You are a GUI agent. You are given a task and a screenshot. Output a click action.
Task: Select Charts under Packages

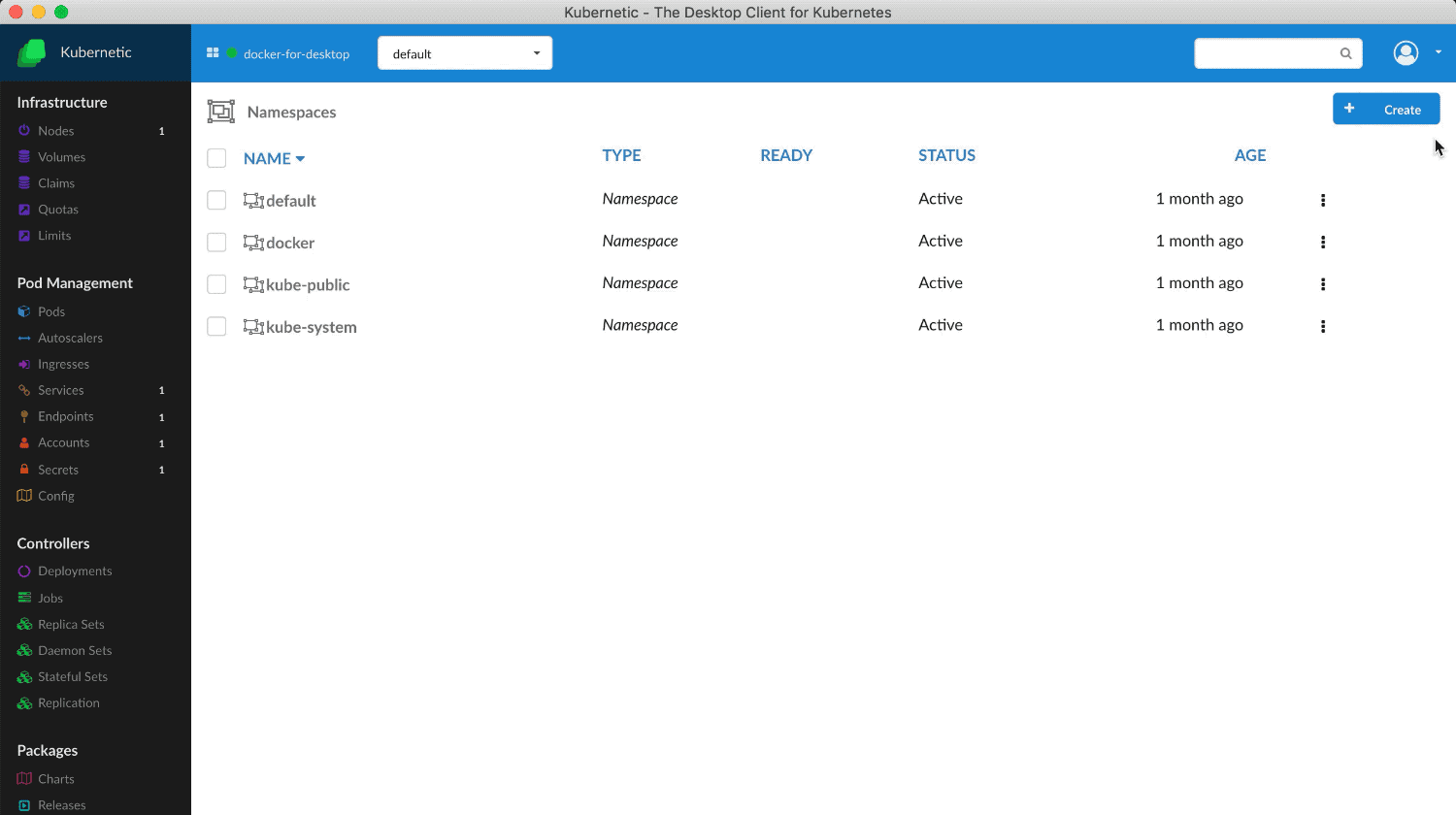pyautogui.click(x=55, y=778)
